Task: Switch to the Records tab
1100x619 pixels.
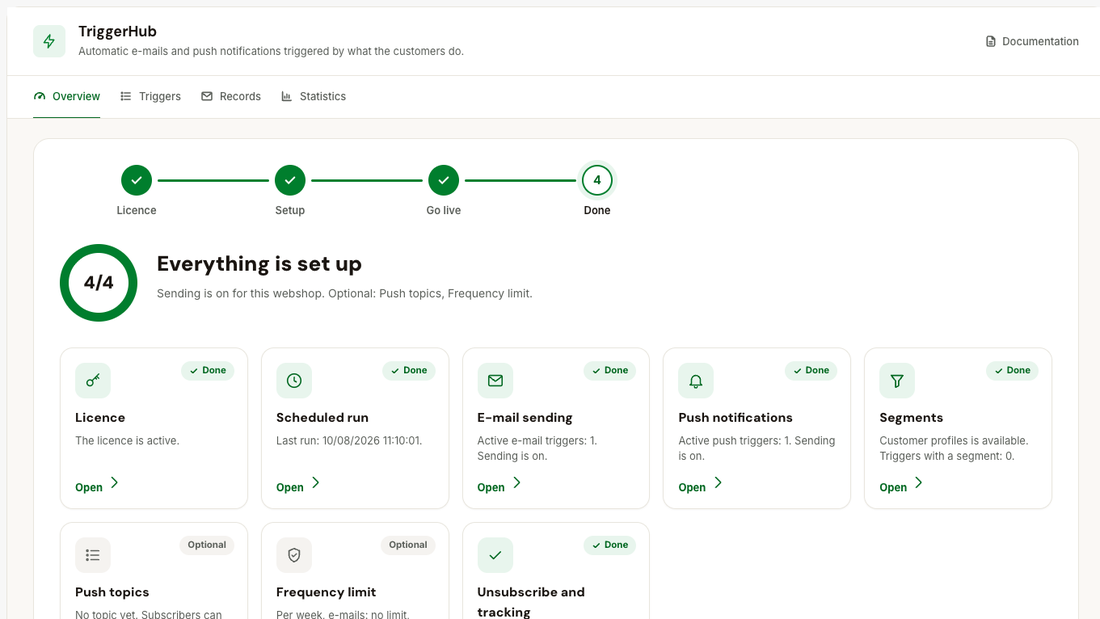Action: 230,96
